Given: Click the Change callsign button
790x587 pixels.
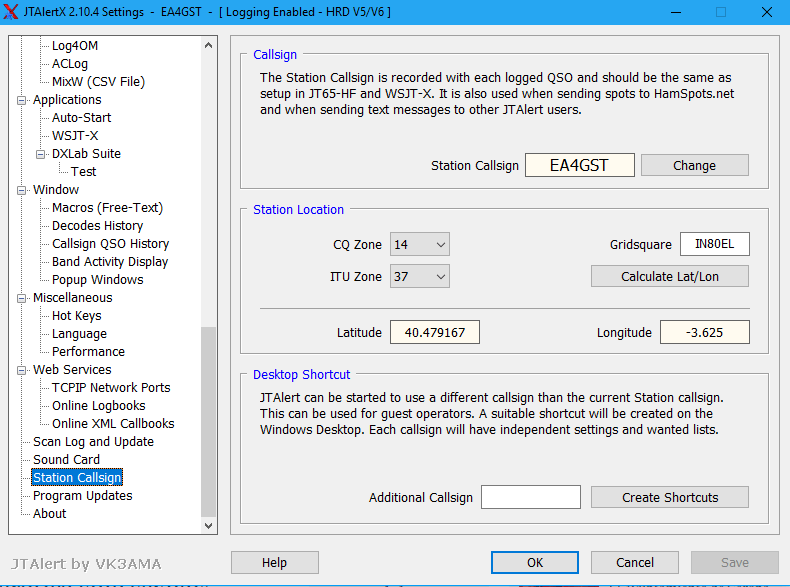Looking at the screenshot, I should pos(694,165).
